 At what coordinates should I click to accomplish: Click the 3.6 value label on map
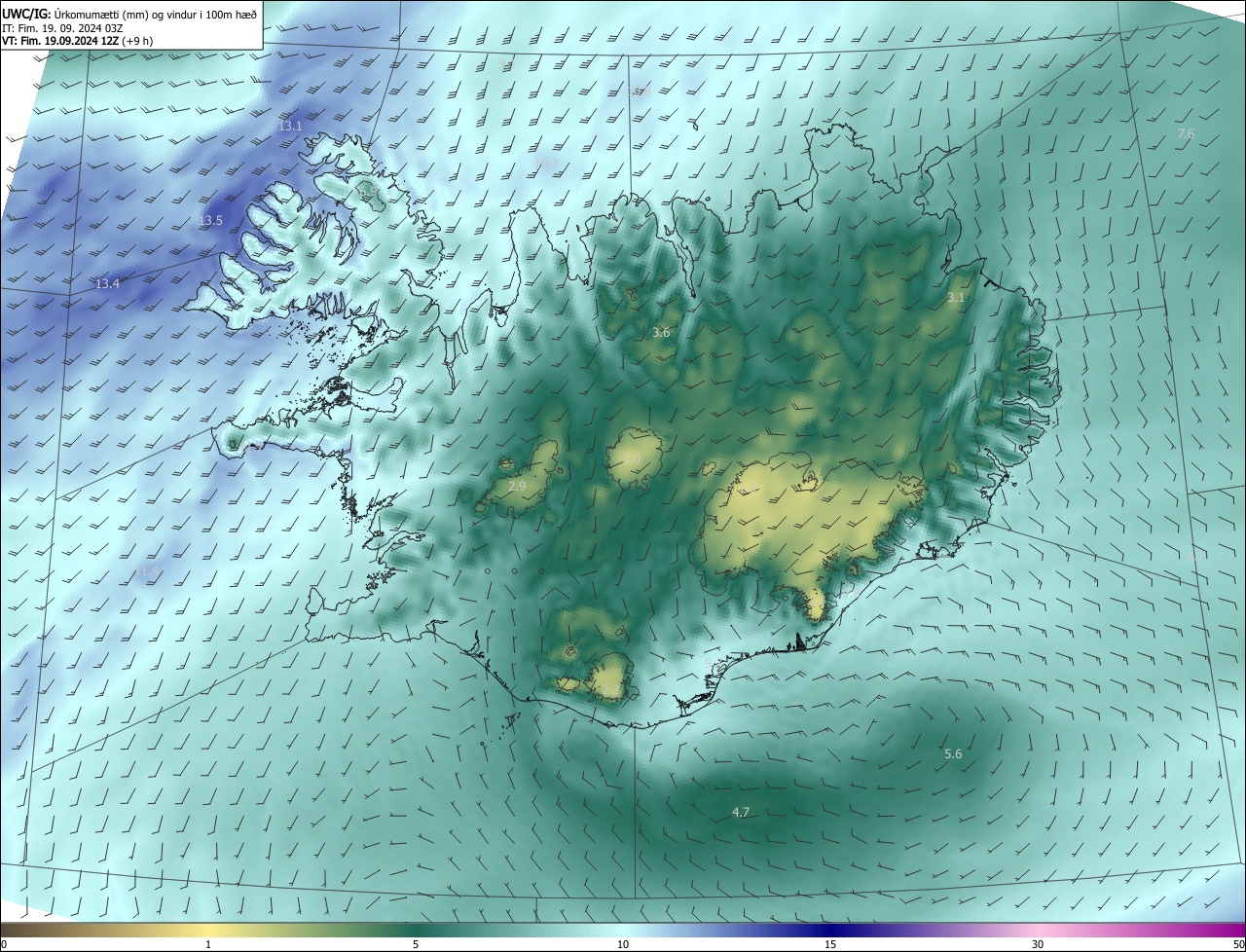pyautogui.click(x=661, y=333)
